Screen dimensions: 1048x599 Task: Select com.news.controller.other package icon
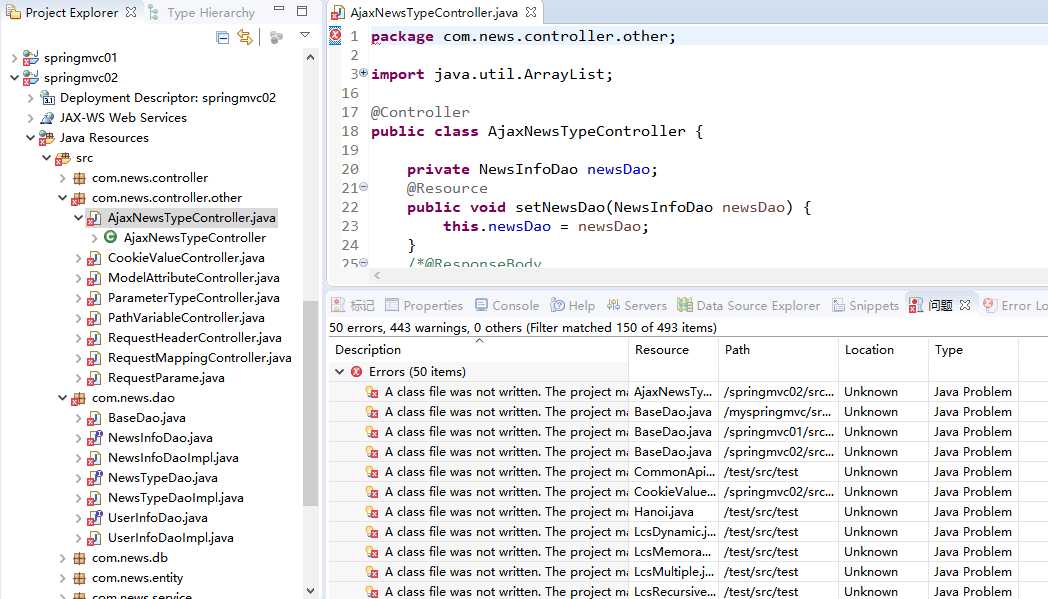point(79,199)
